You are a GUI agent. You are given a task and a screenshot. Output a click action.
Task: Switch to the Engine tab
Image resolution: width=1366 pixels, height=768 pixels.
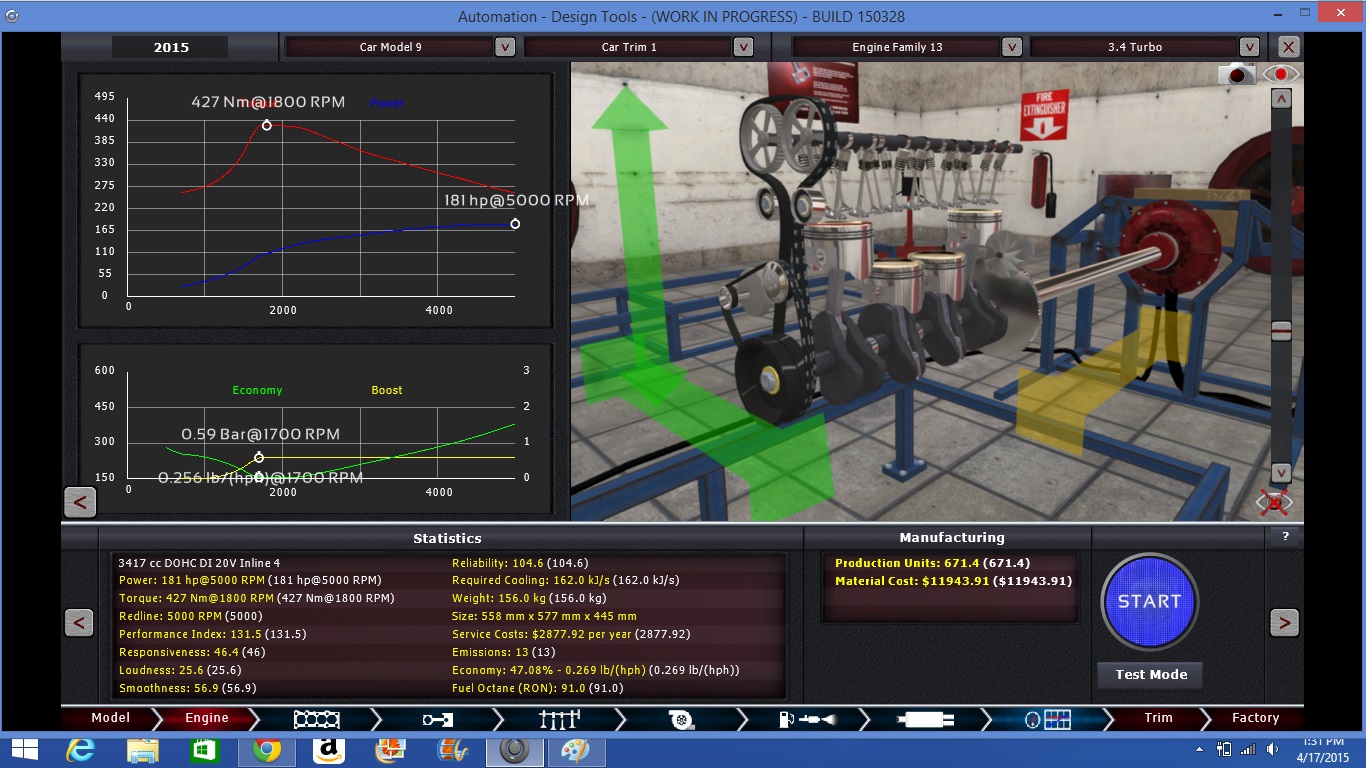point(207,718)
